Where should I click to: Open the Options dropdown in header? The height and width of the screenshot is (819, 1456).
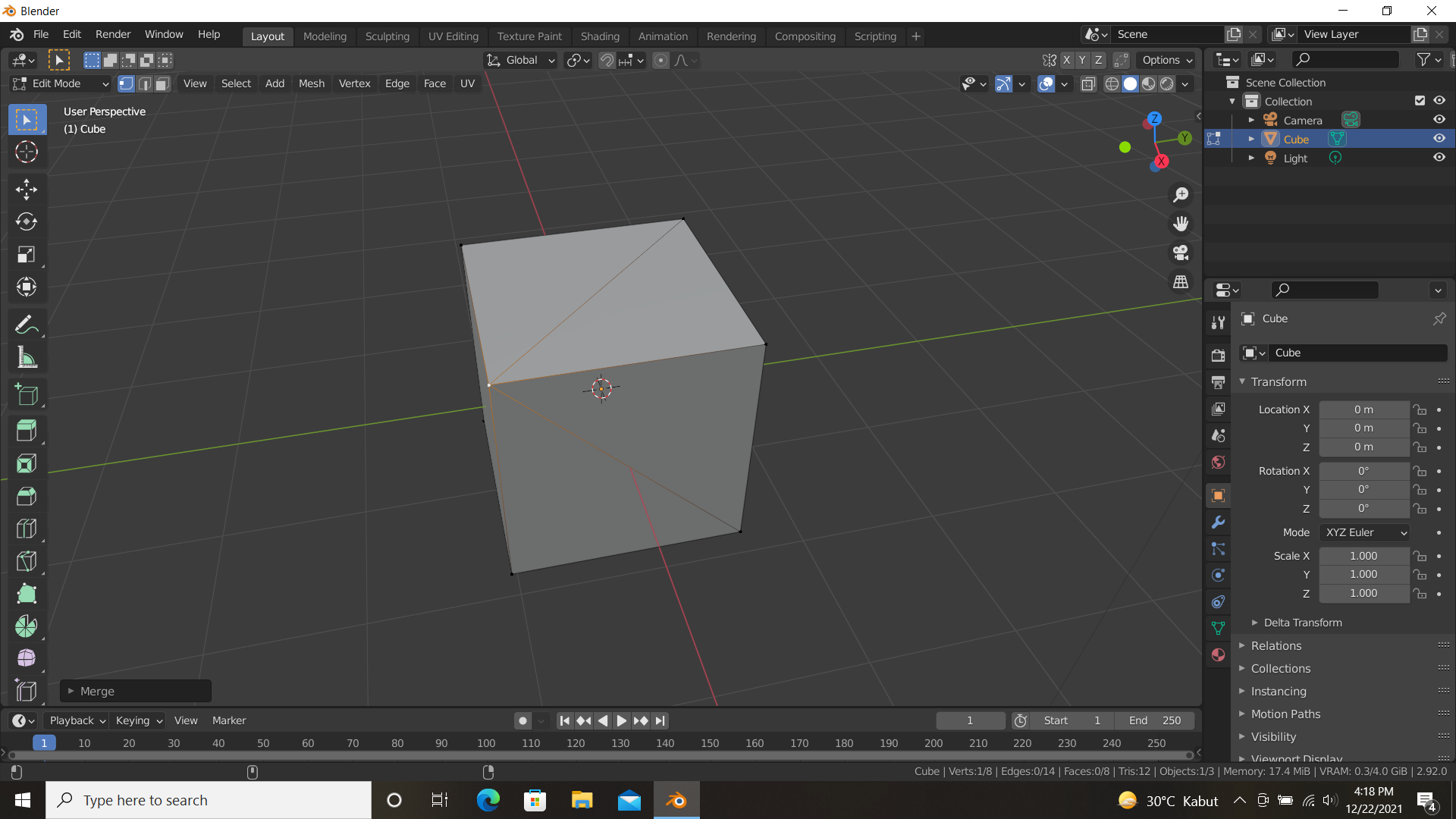click(x=1167, y=61)
